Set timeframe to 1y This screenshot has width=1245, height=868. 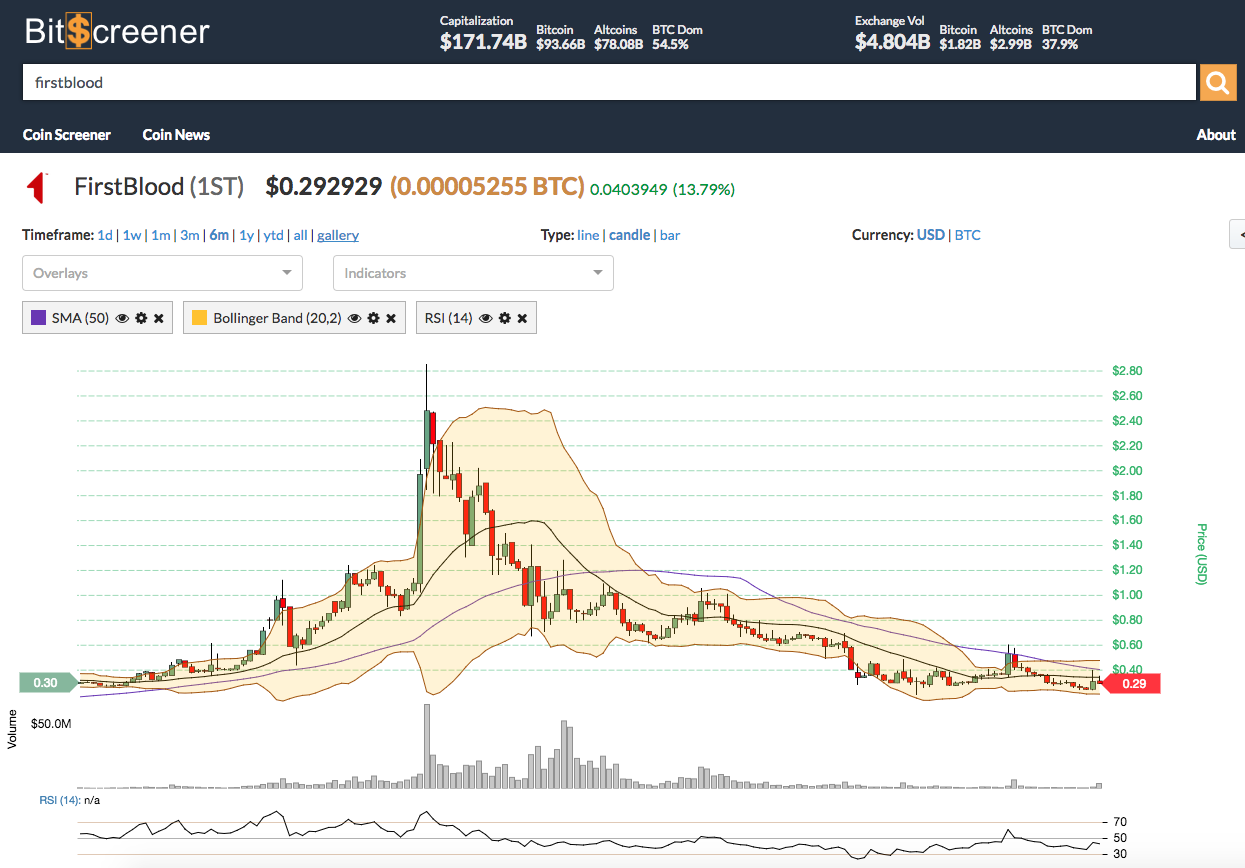[x=246, y=235]
